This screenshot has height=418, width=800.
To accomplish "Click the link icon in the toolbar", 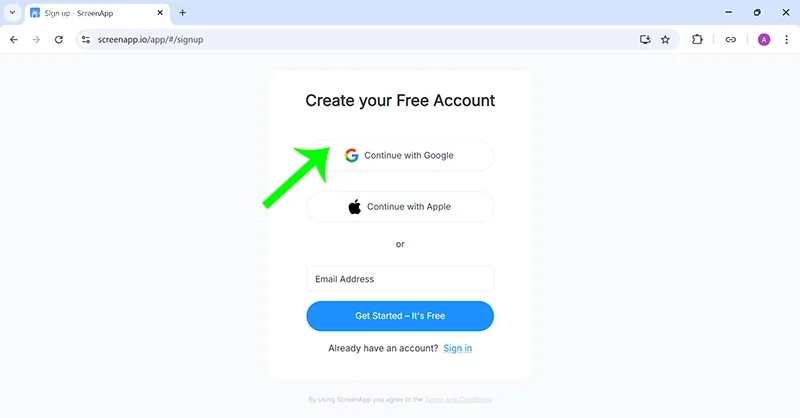I will [x=731, y=39].
